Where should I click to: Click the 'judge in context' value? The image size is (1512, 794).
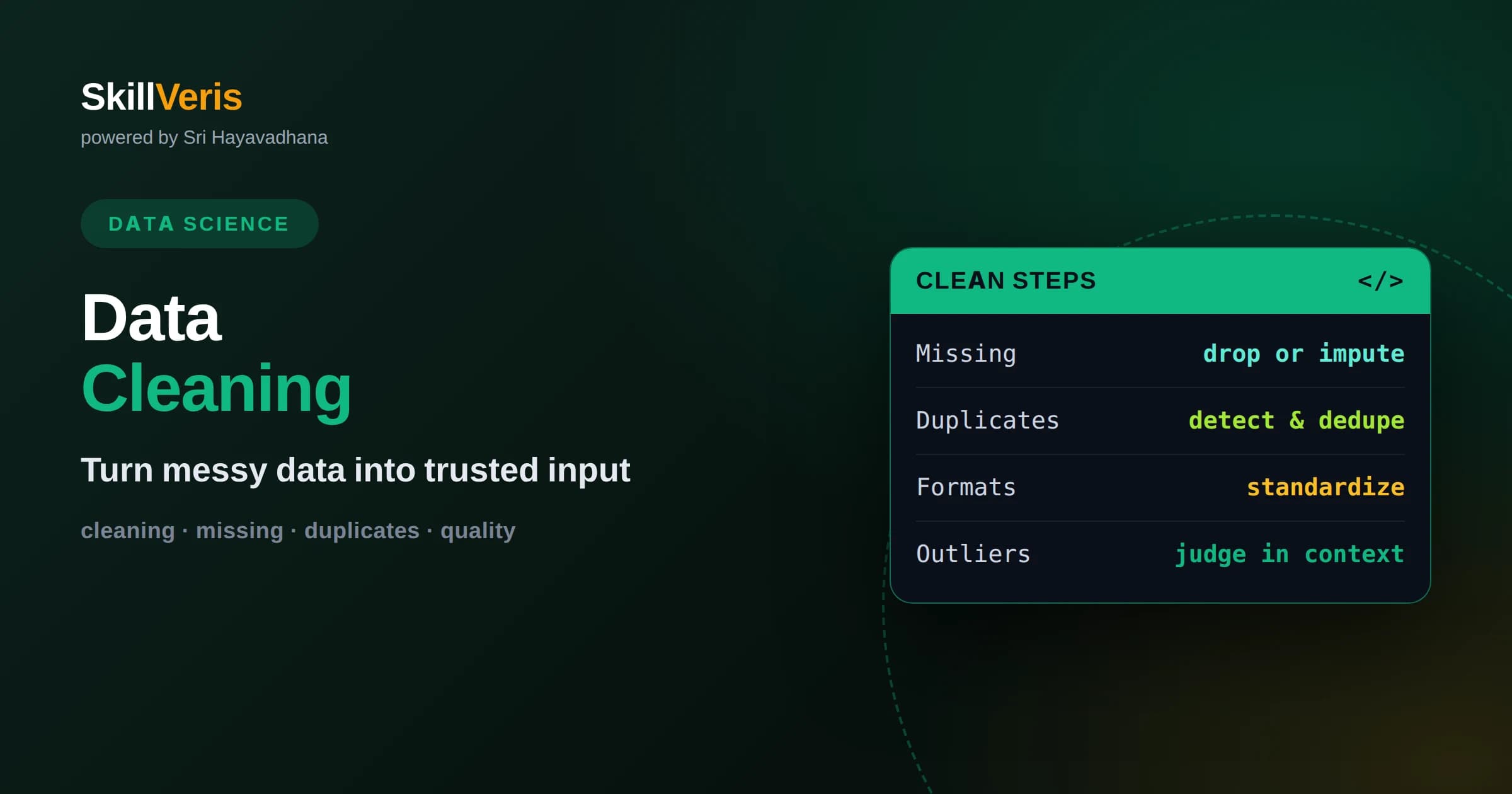1290,555
